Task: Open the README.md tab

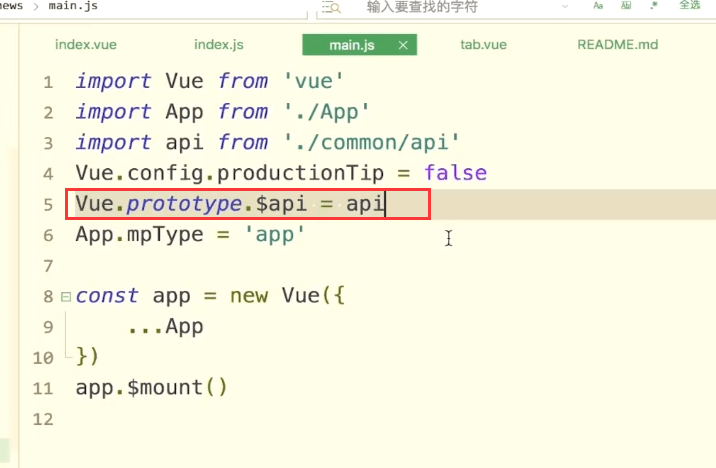Action: click(618, 45)
